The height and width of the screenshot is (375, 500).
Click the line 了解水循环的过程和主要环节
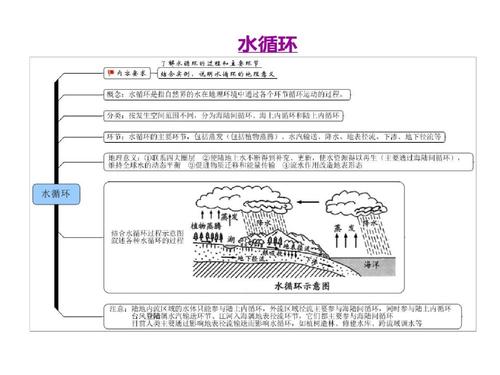click(210, 63)
